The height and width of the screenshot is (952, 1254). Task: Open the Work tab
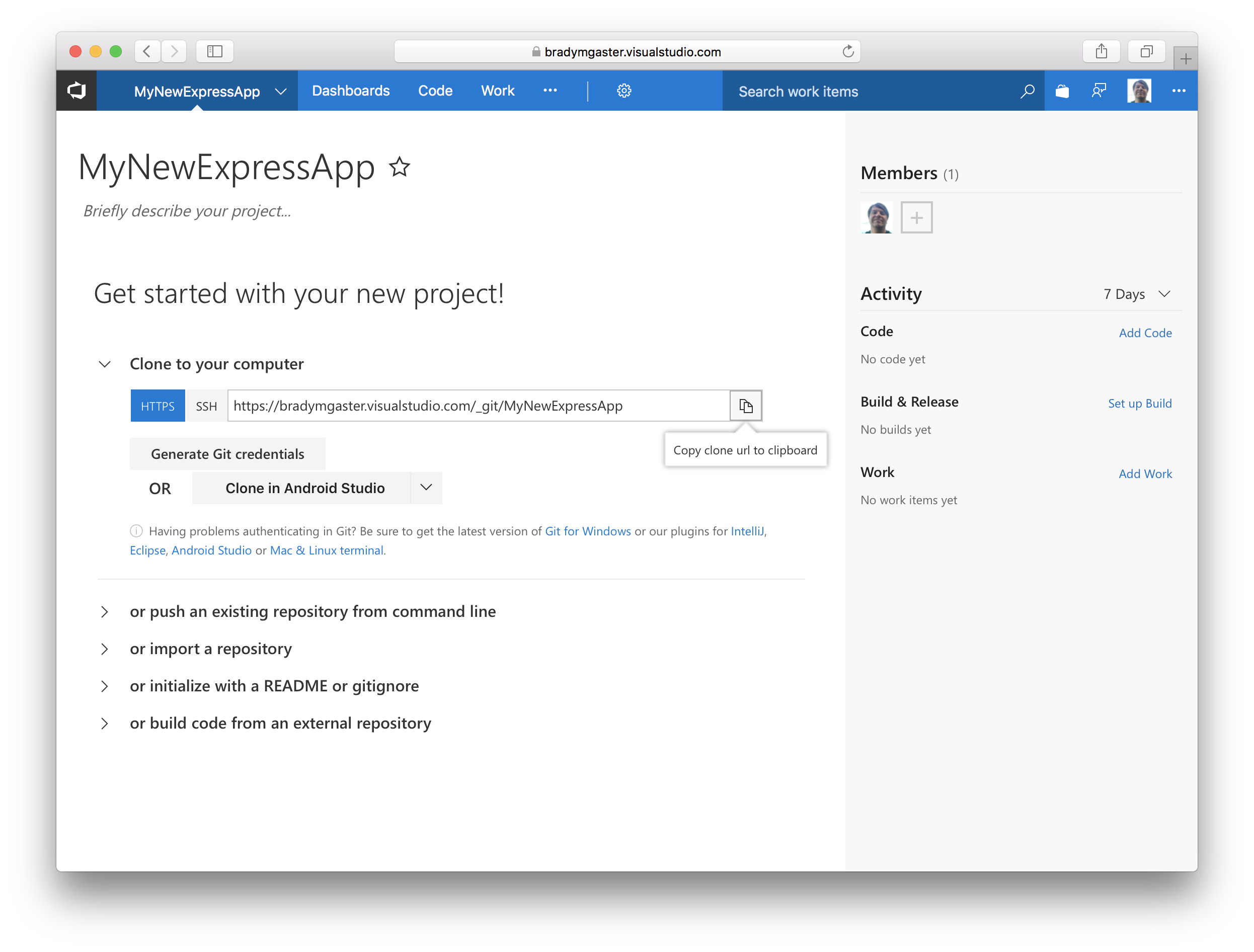tap(497, 91)
